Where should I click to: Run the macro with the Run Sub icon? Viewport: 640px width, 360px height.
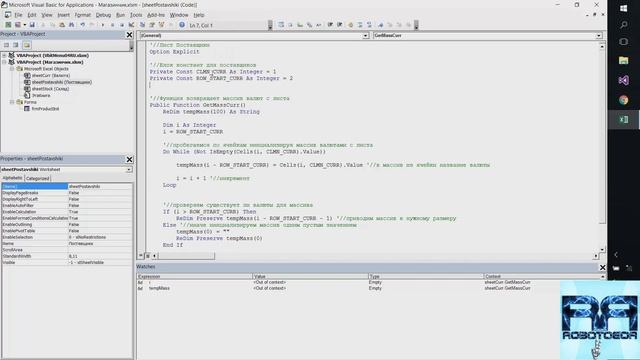102,25
